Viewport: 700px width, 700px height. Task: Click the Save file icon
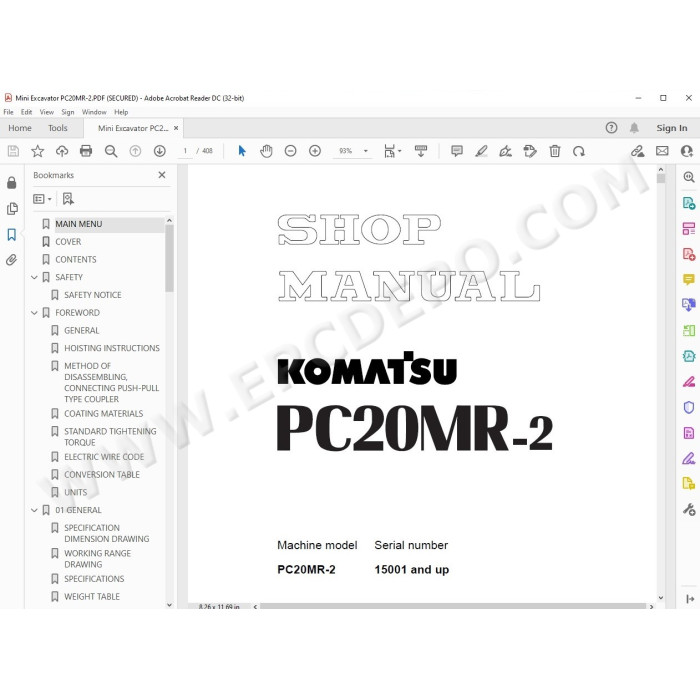coord(13,151)
